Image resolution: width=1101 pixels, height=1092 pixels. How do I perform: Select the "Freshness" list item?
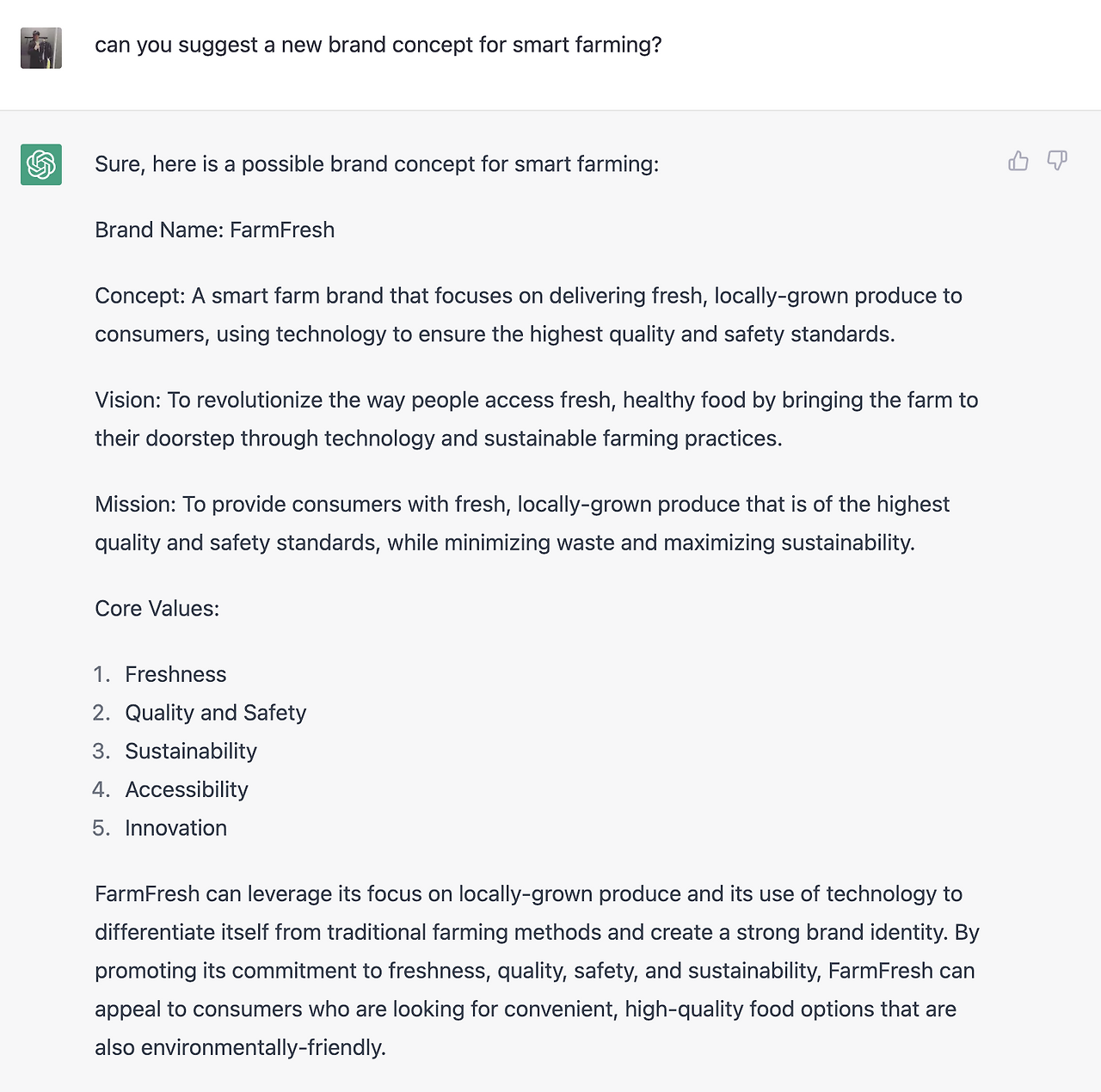pos(175,675)
